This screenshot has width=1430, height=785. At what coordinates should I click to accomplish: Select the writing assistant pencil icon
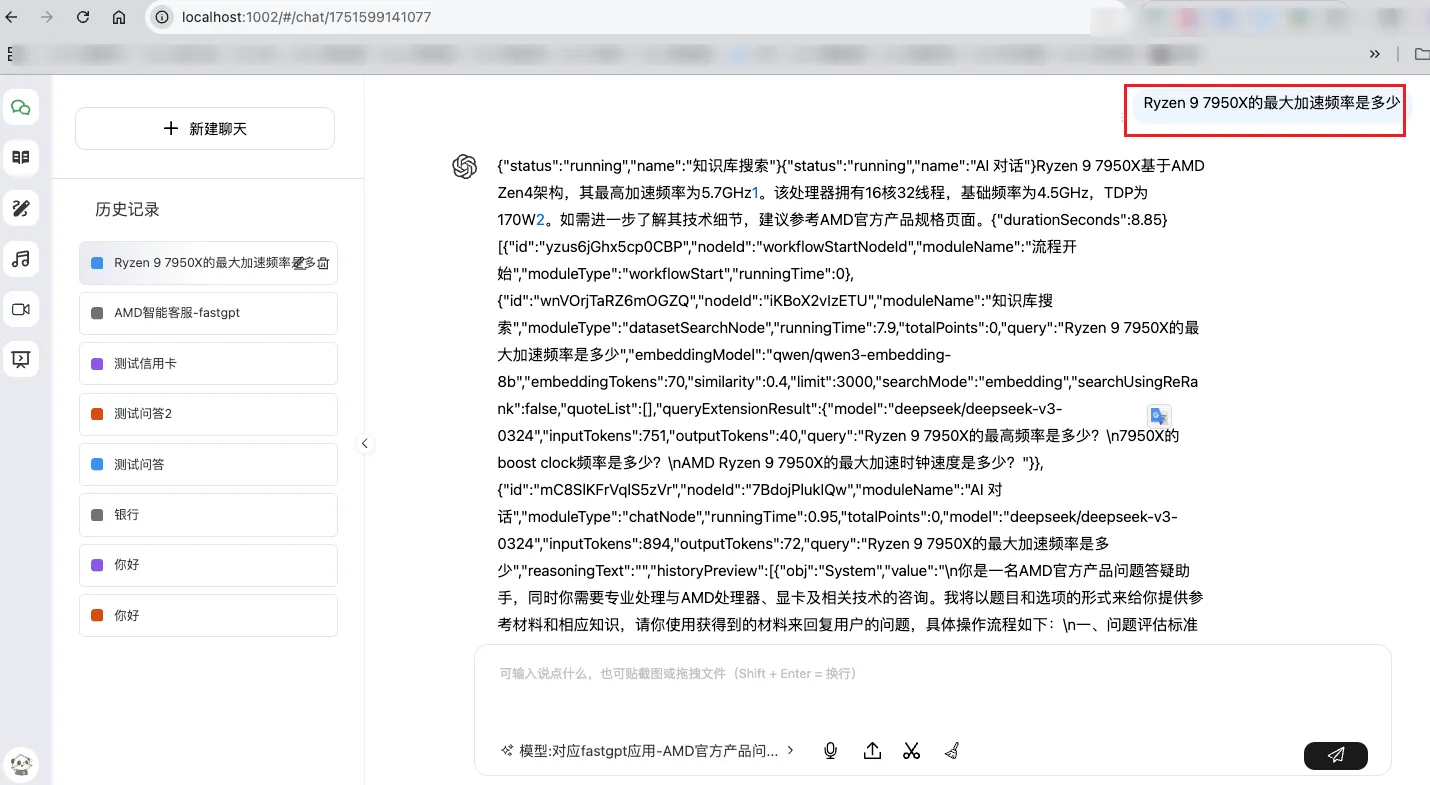tap(22, 208)
